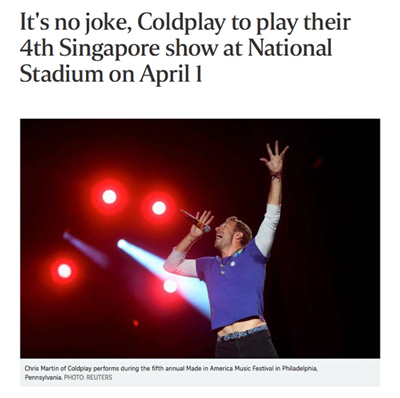This screenshot has width=400, height=398.
Task: Click the lowest-left red stage light
Action: coord(64,271)
